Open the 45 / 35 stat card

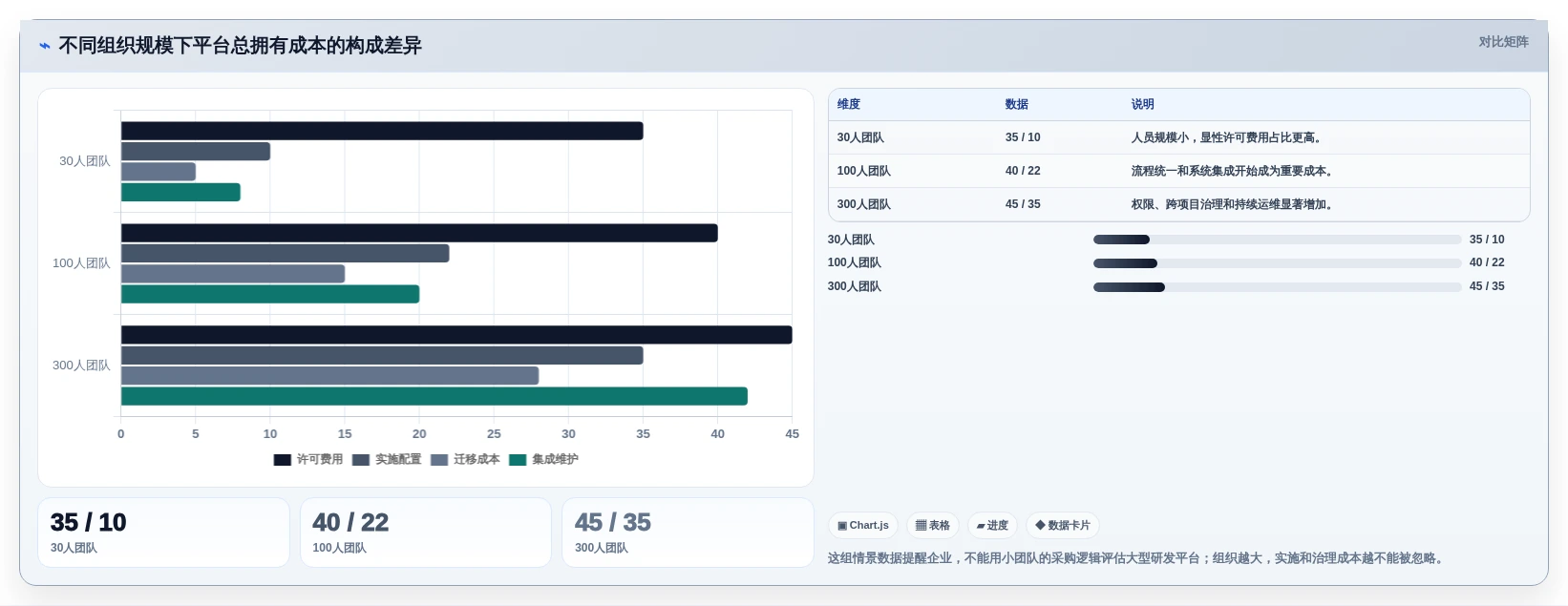pyautogui.click(x=688, y=533)
